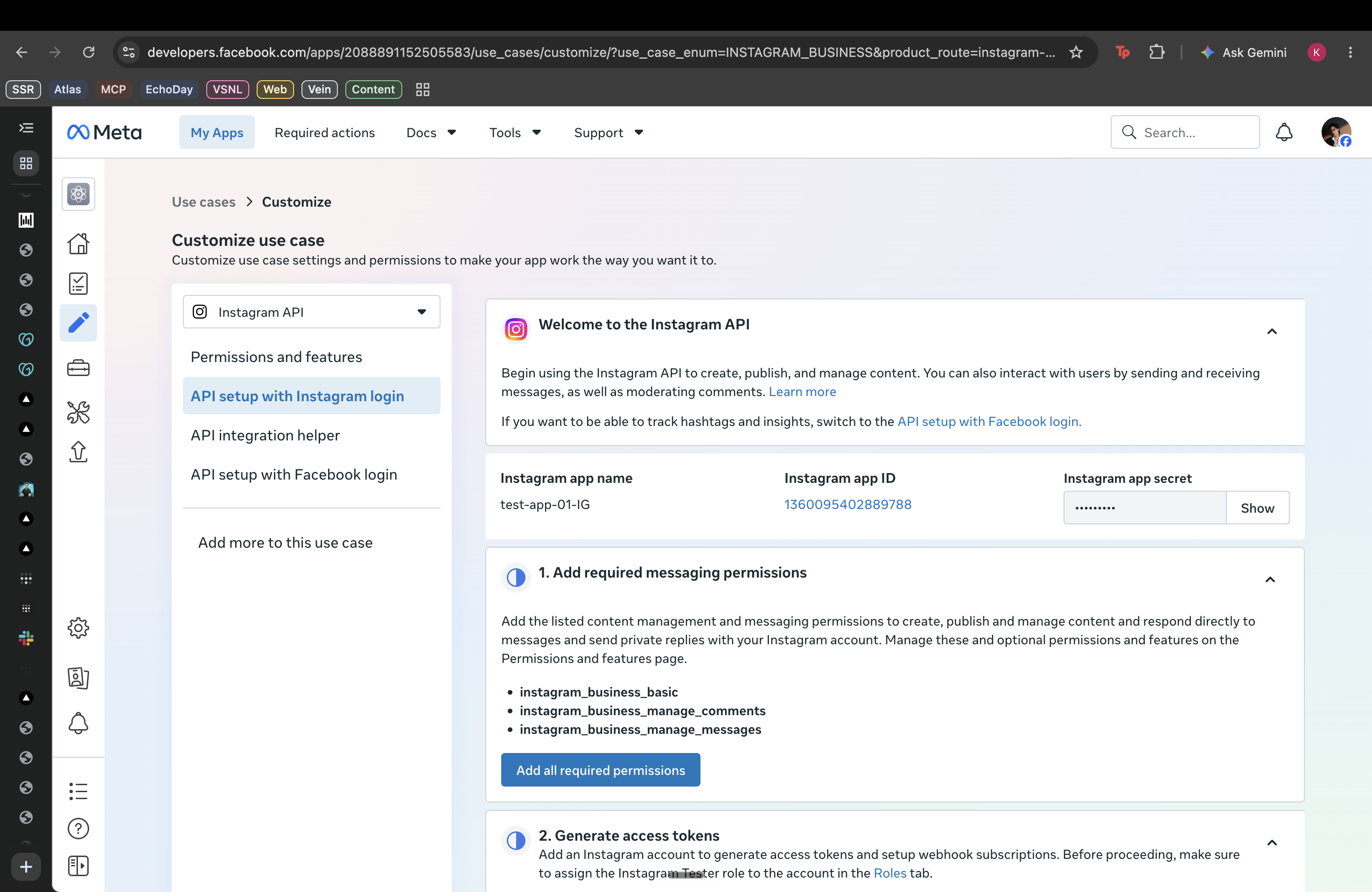This screenshot has width=1372, height=892.
Task: Click the Search field in header
Action: (1185, 132)
